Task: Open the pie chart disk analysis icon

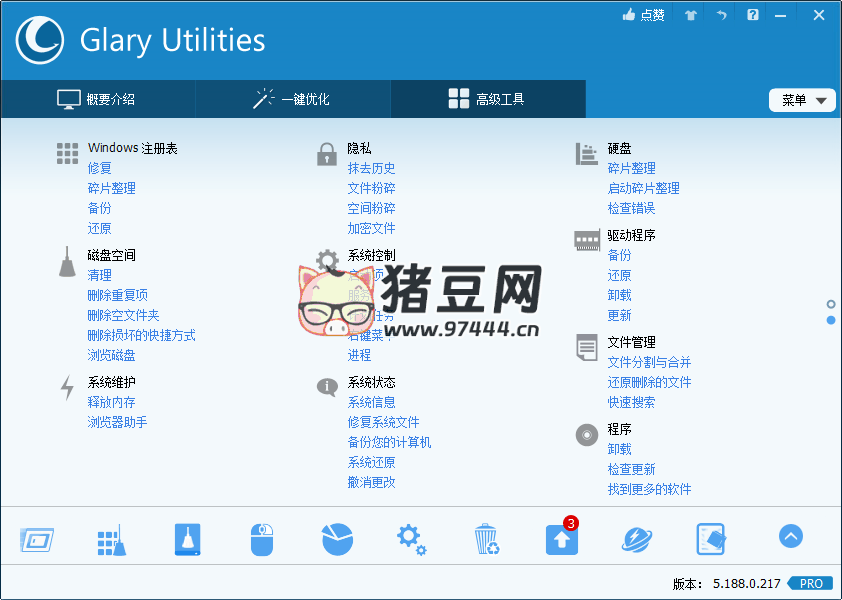Action: [x=337, y=540]
